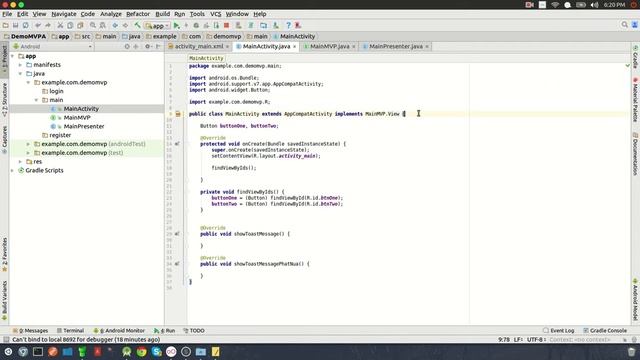Click the demomvp breadcrumb item
Image resolution: width=640 pixels, height=360 pixels.
pos(224,36)
